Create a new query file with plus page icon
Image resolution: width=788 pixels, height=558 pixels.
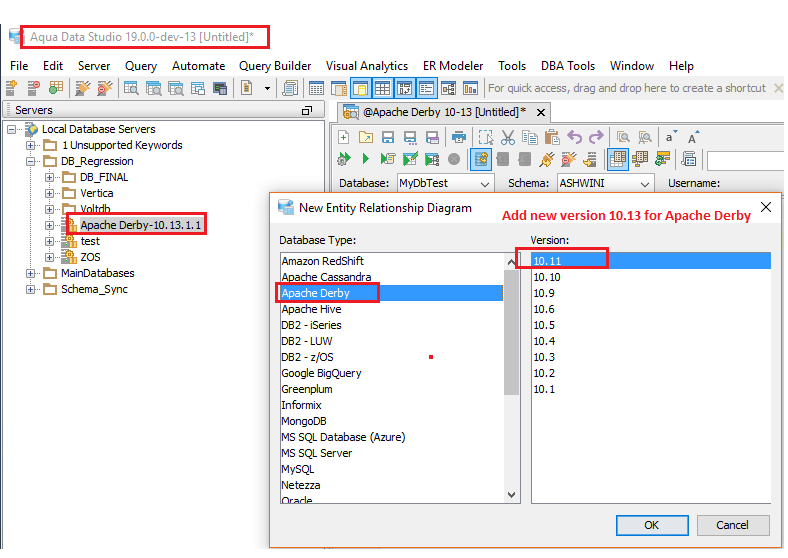coord(344,137)
